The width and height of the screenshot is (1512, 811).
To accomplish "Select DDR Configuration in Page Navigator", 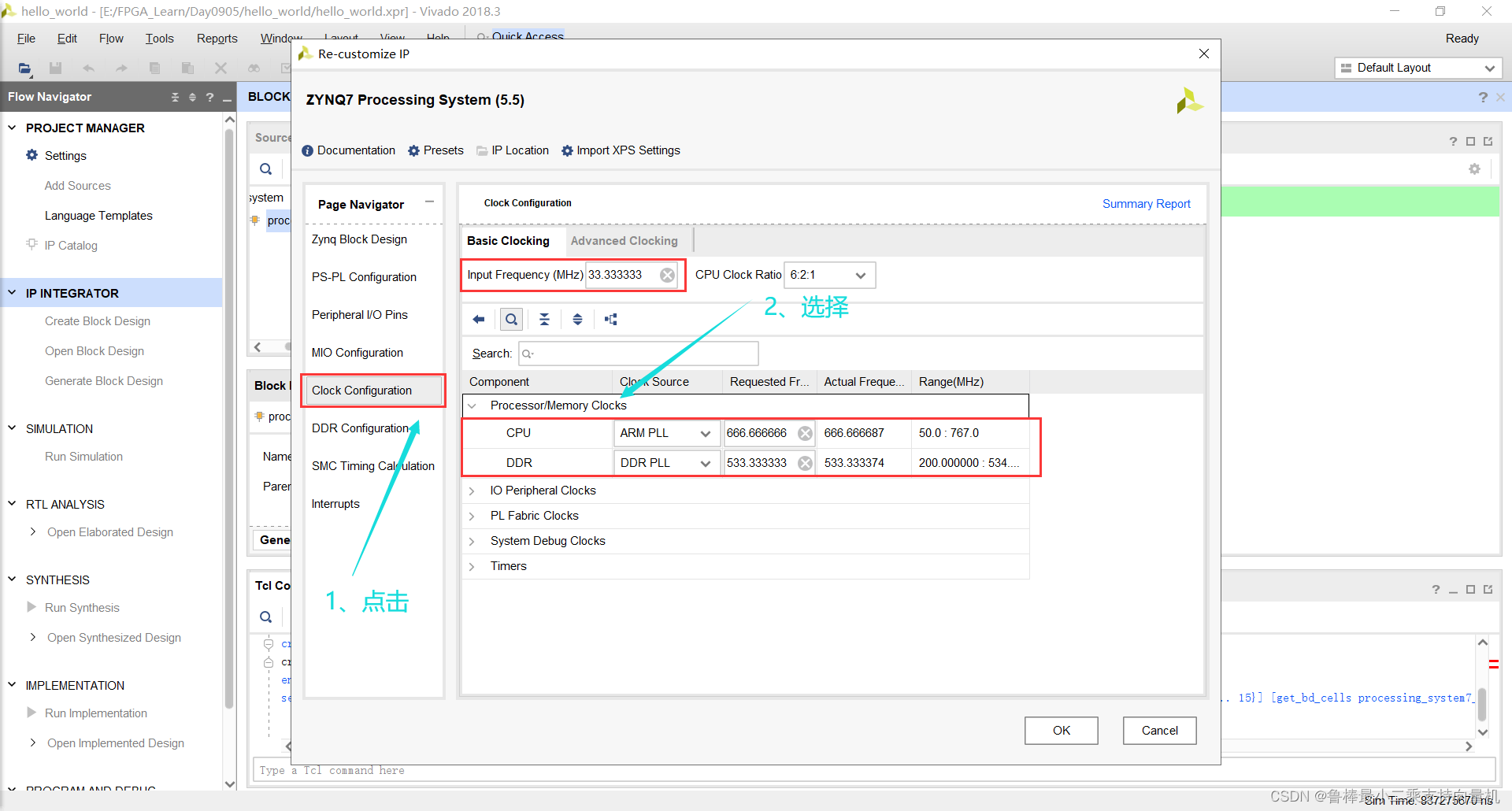I will [361, 428].
